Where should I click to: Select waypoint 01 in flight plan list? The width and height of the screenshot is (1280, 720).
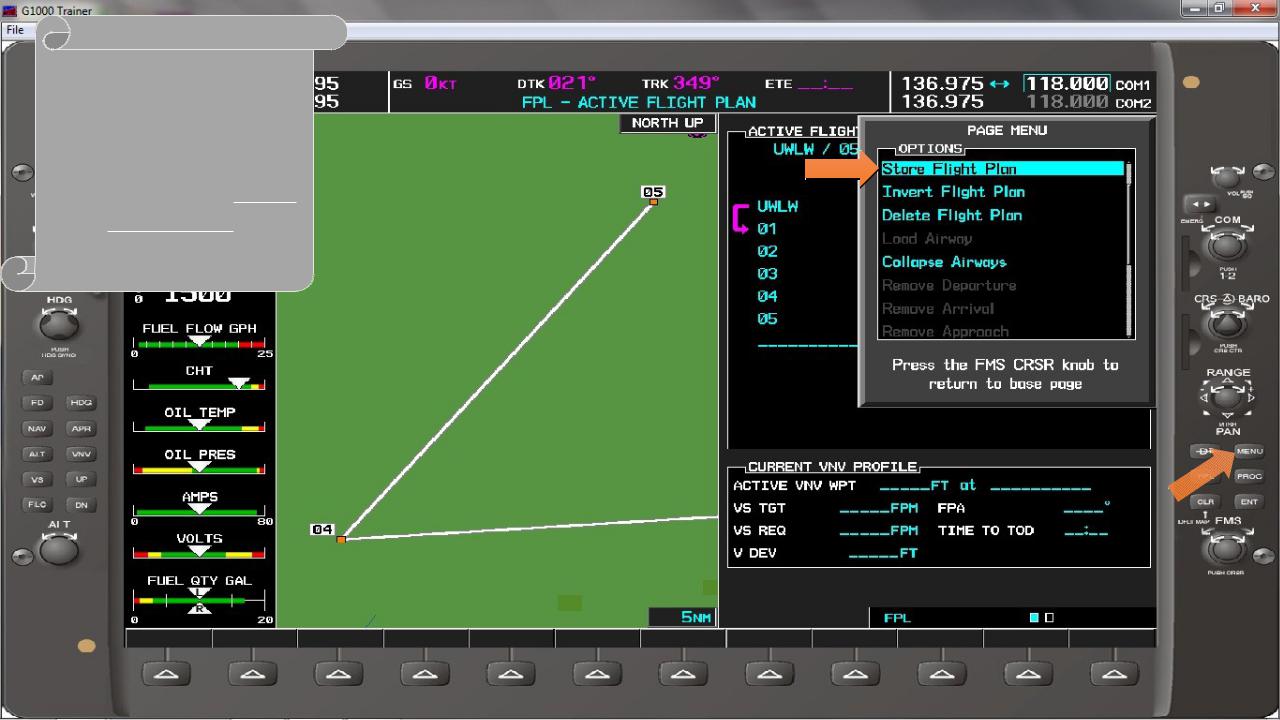(x=767, y=229)
